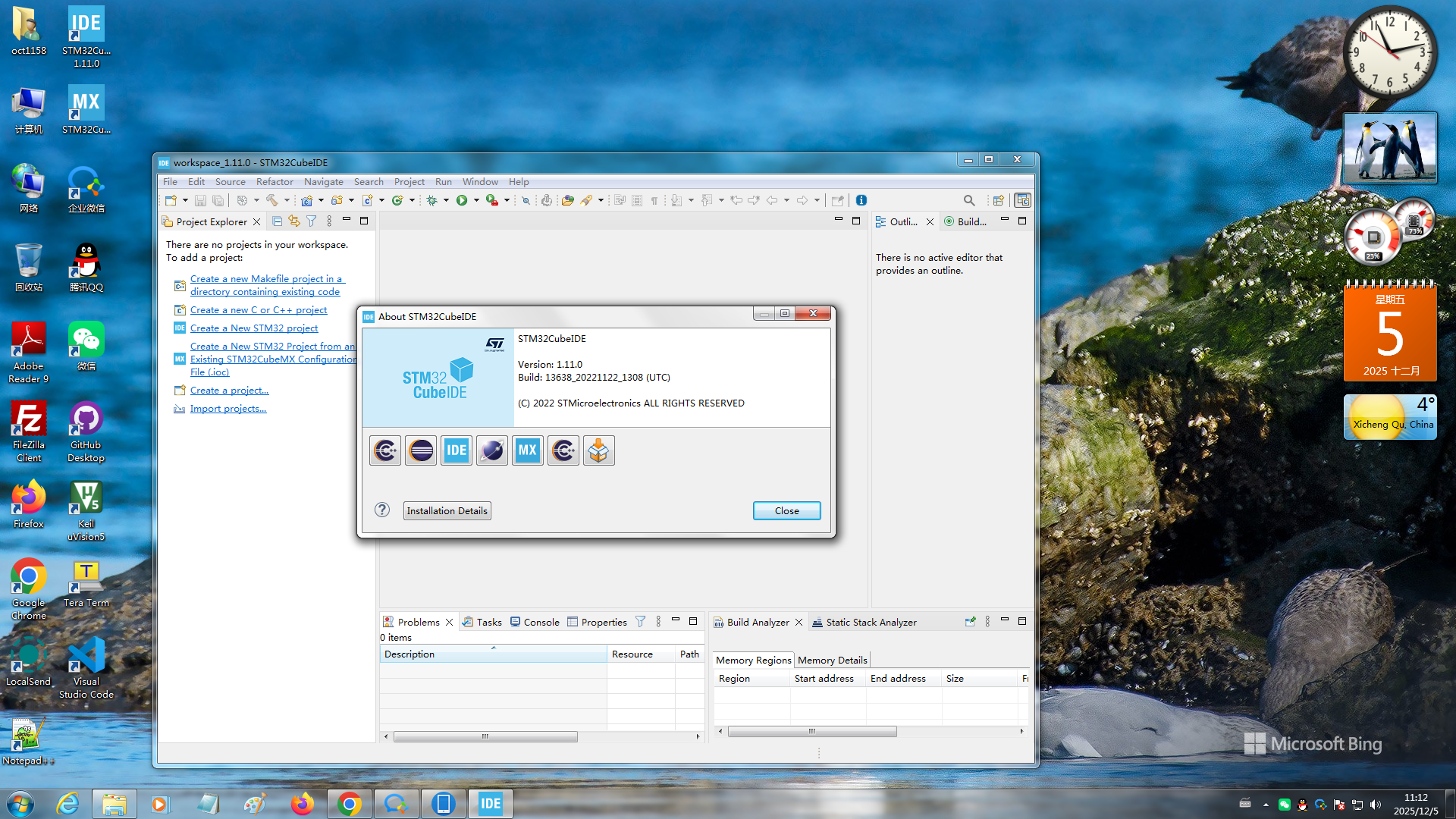Click the Problems view filter icon
Viewport: 1456px width, 819px height.
coord(640,622)
